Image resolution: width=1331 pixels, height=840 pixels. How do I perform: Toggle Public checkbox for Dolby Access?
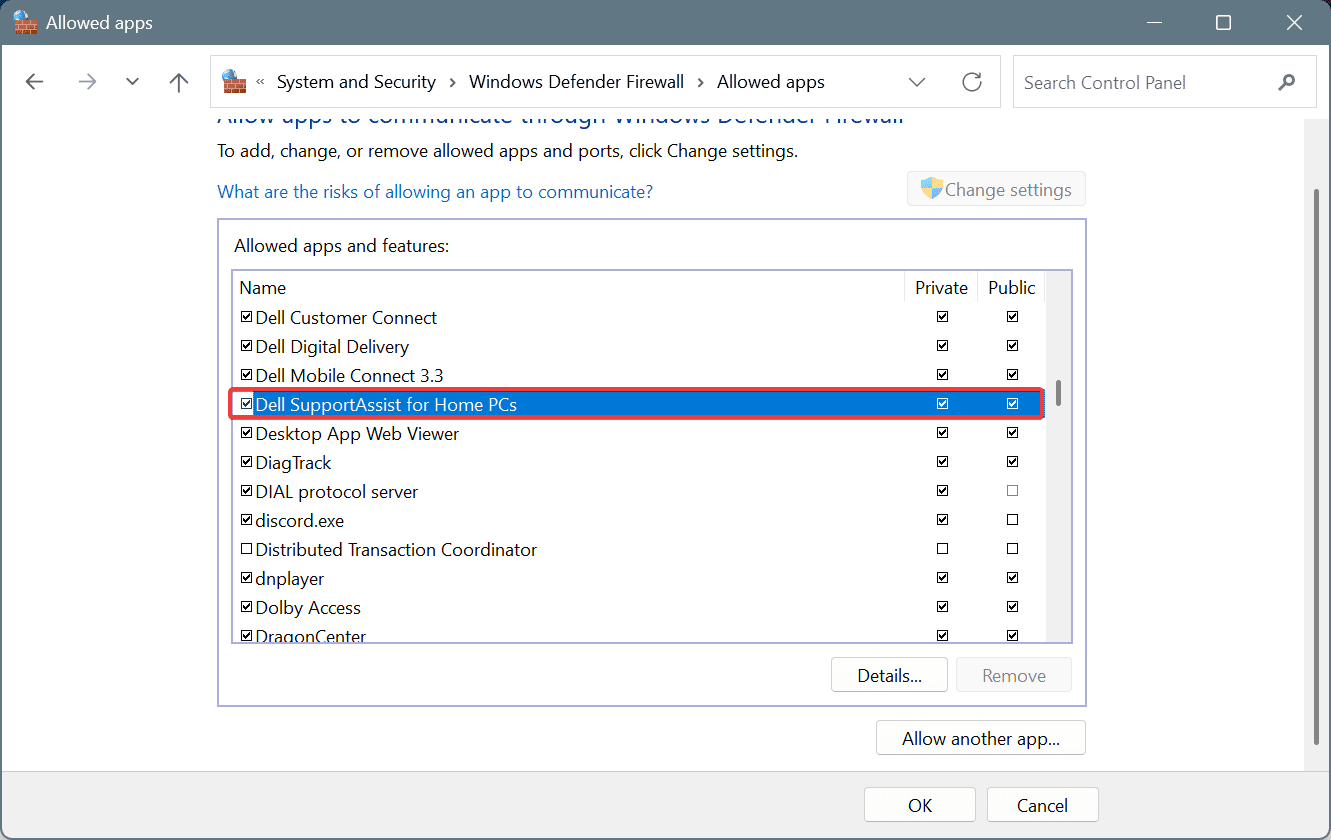[x=1012, y=607]
